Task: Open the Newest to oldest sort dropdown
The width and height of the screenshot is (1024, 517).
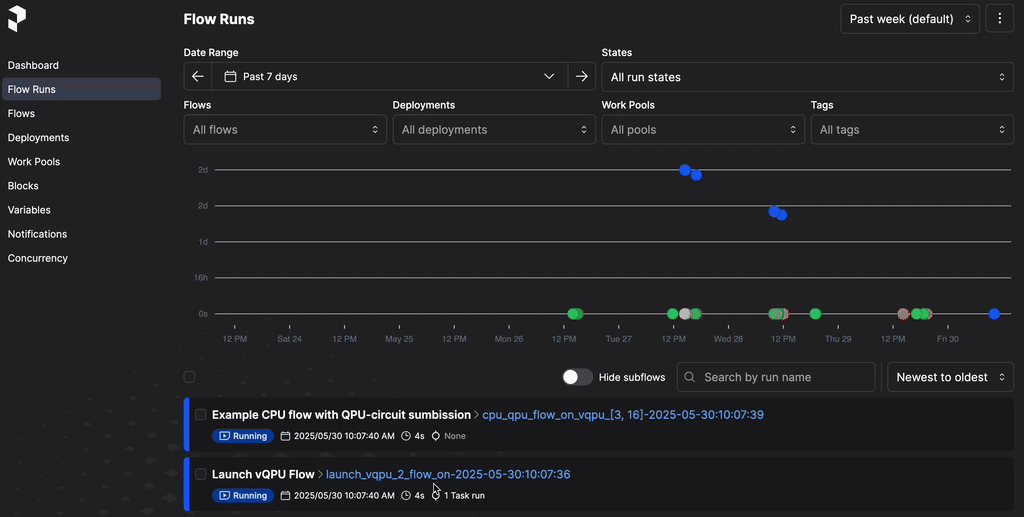Action: pyautogui.click(x=950, y=377)
